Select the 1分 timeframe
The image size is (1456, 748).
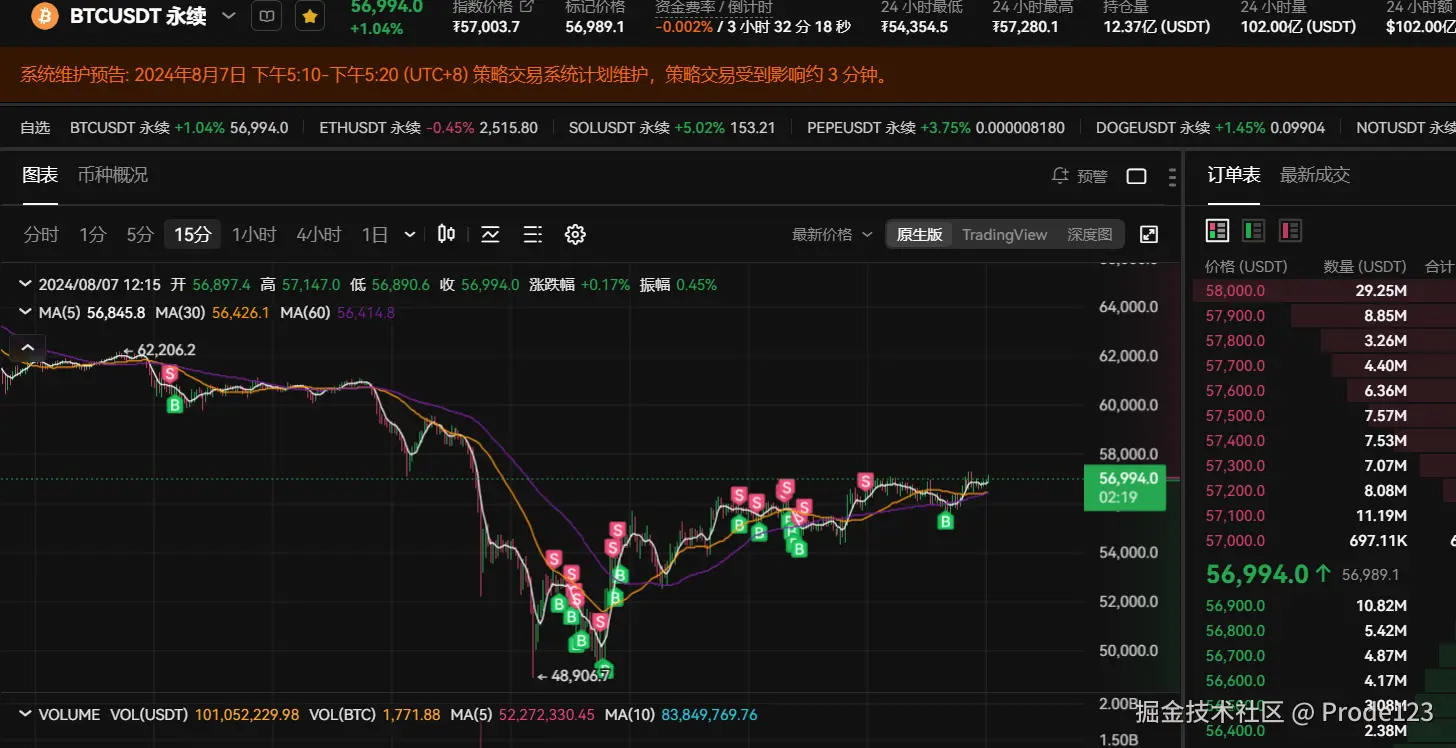pos(92,234)
